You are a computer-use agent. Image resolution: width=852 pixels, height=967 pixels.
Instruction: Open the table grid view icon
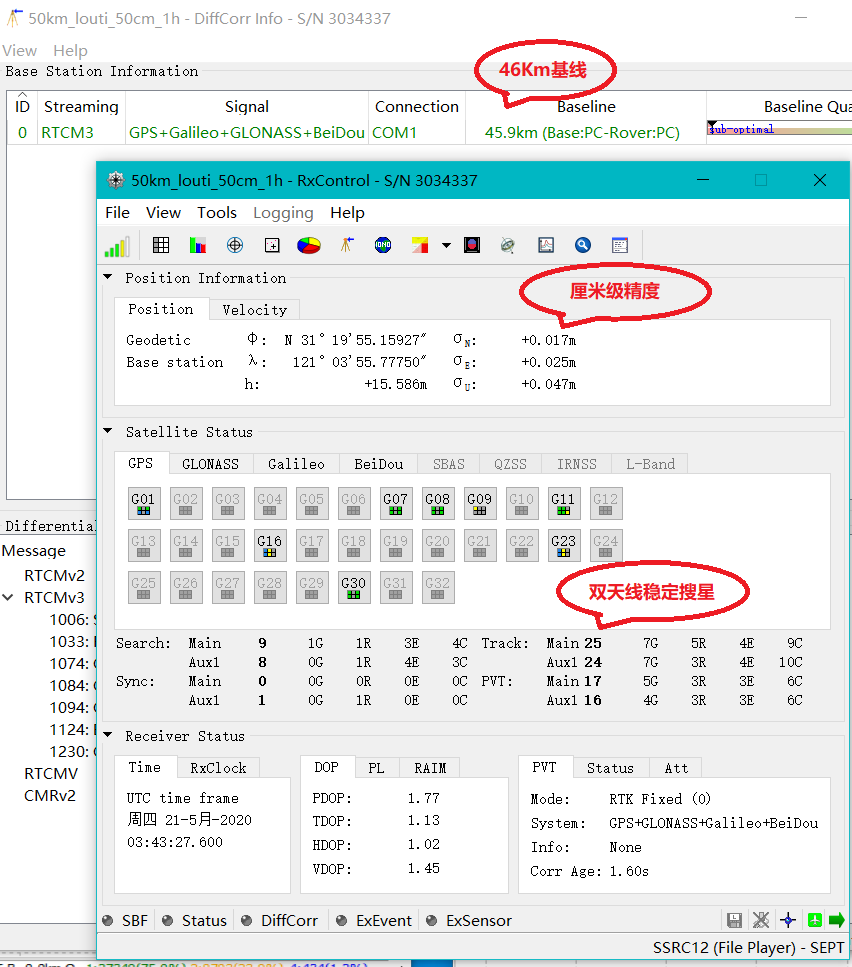click(x=161, y=245)
